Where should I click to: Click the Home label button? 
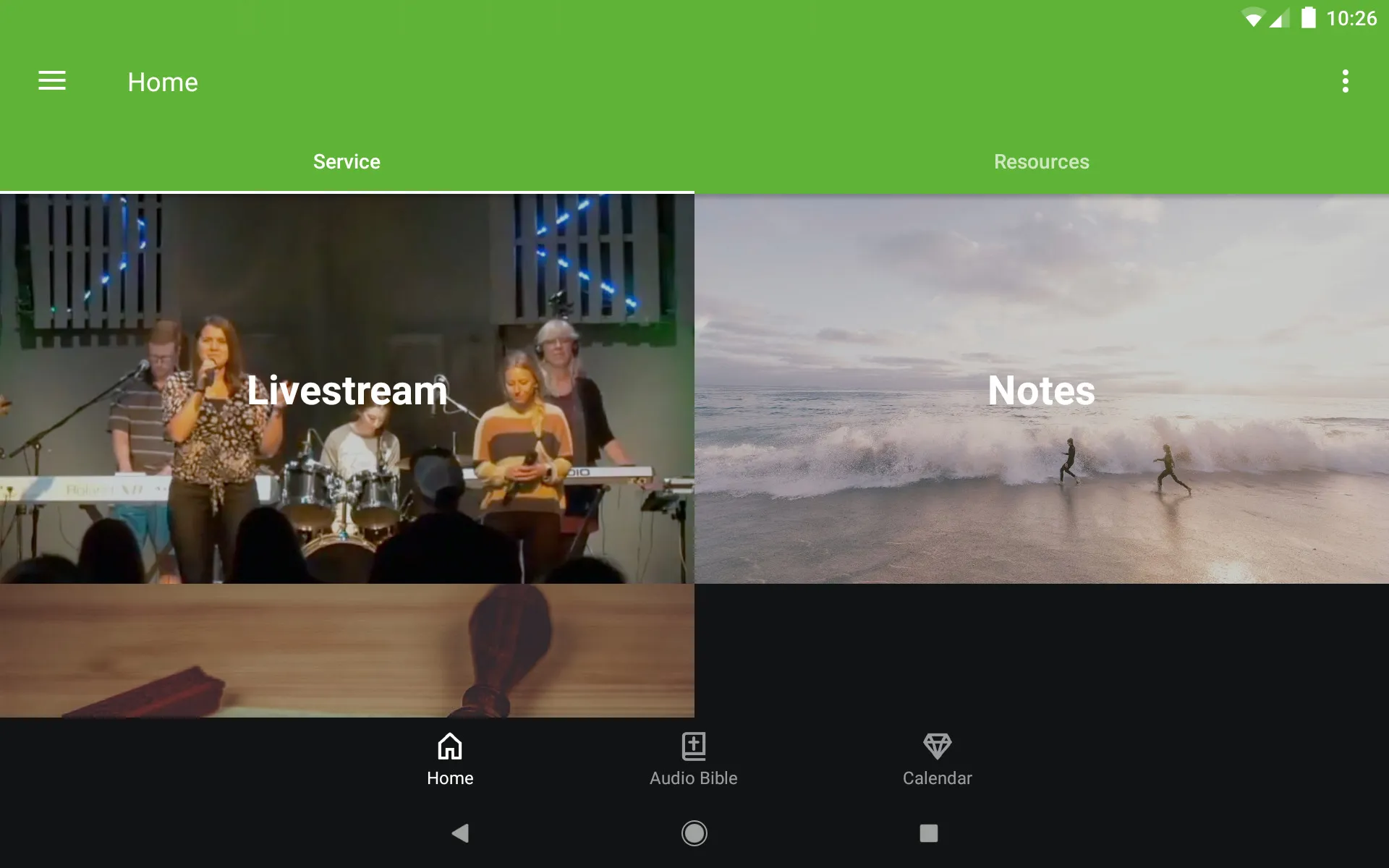(449, 778)
